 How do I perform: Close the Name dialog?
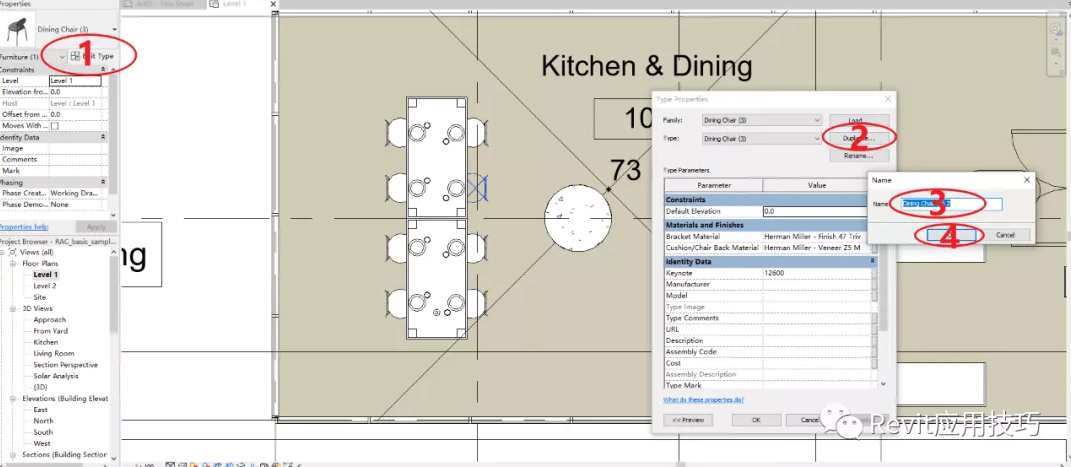point(1027,180)
